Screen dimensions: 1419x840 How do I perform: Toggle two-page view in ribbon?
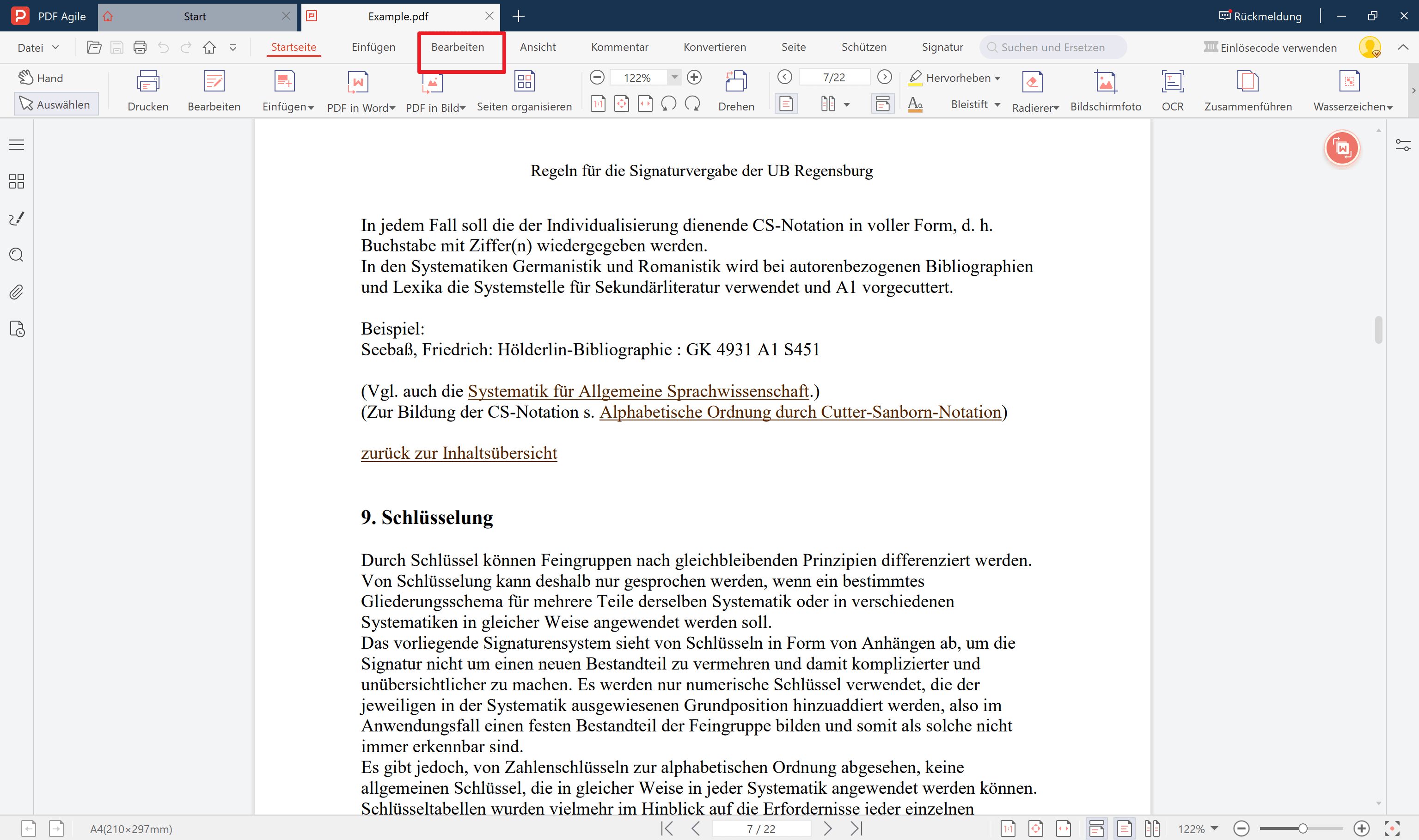(828, 103)
